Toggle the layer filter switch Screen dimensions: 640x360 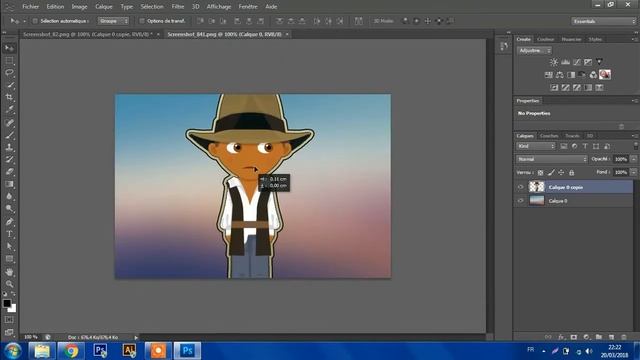coord(636,146)
